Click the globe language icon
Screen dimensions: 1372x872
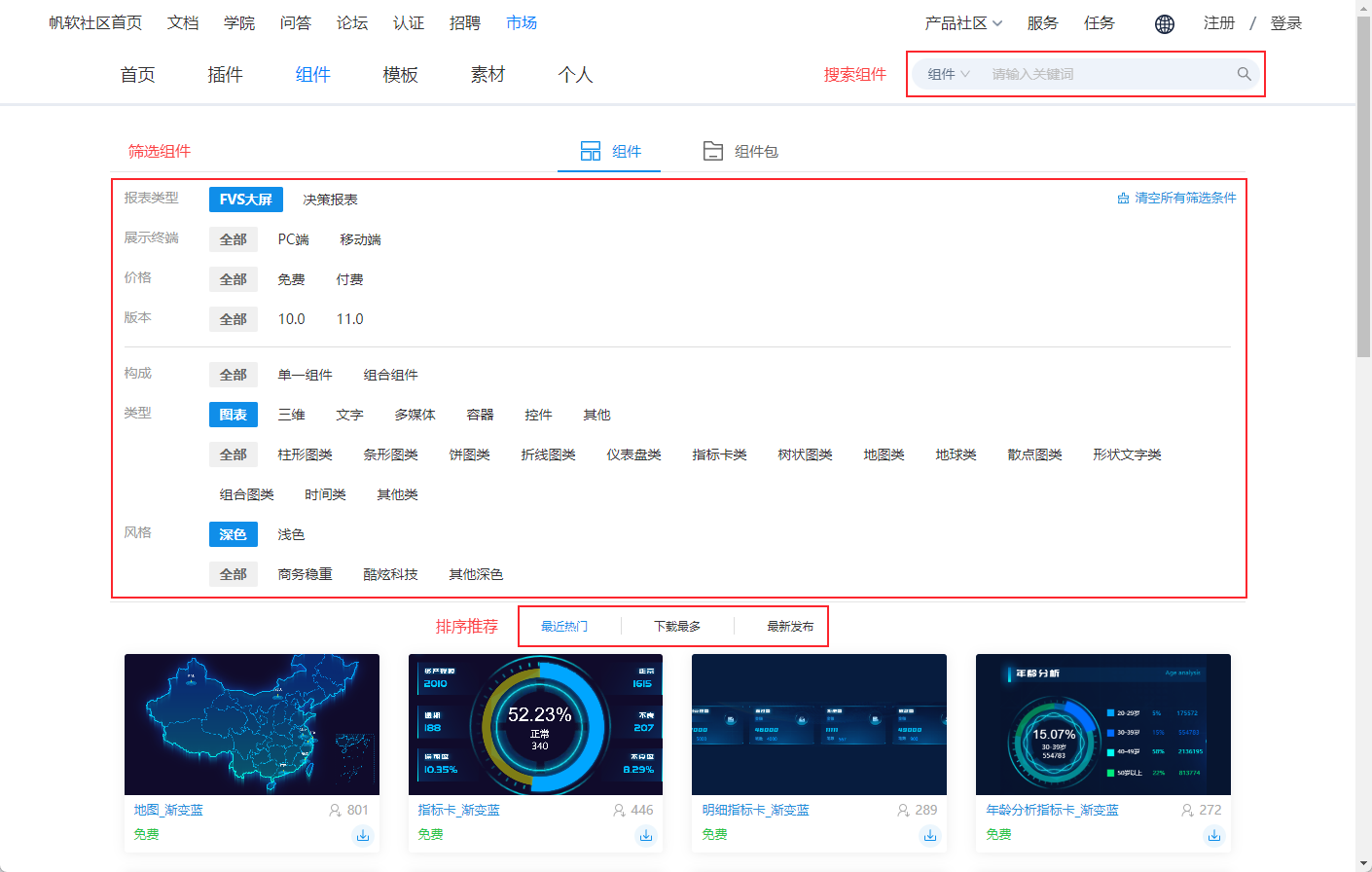[1164, 24]
